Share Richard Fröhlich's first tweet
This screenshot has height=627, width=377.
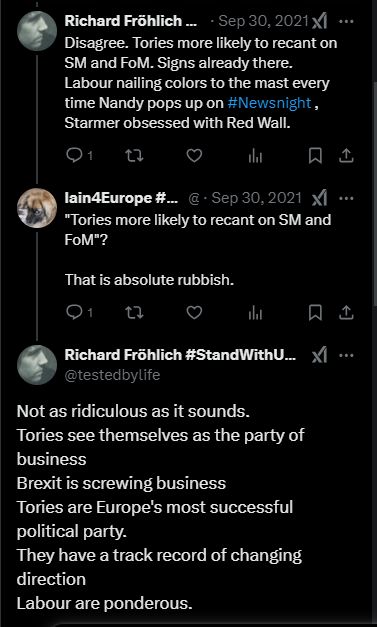pos(346,156)
